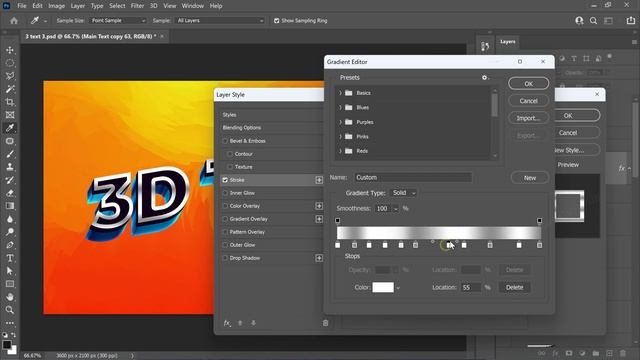Open the Sample Size dropdown
This screenshot has height=360, width=640.
pos(118,20)
